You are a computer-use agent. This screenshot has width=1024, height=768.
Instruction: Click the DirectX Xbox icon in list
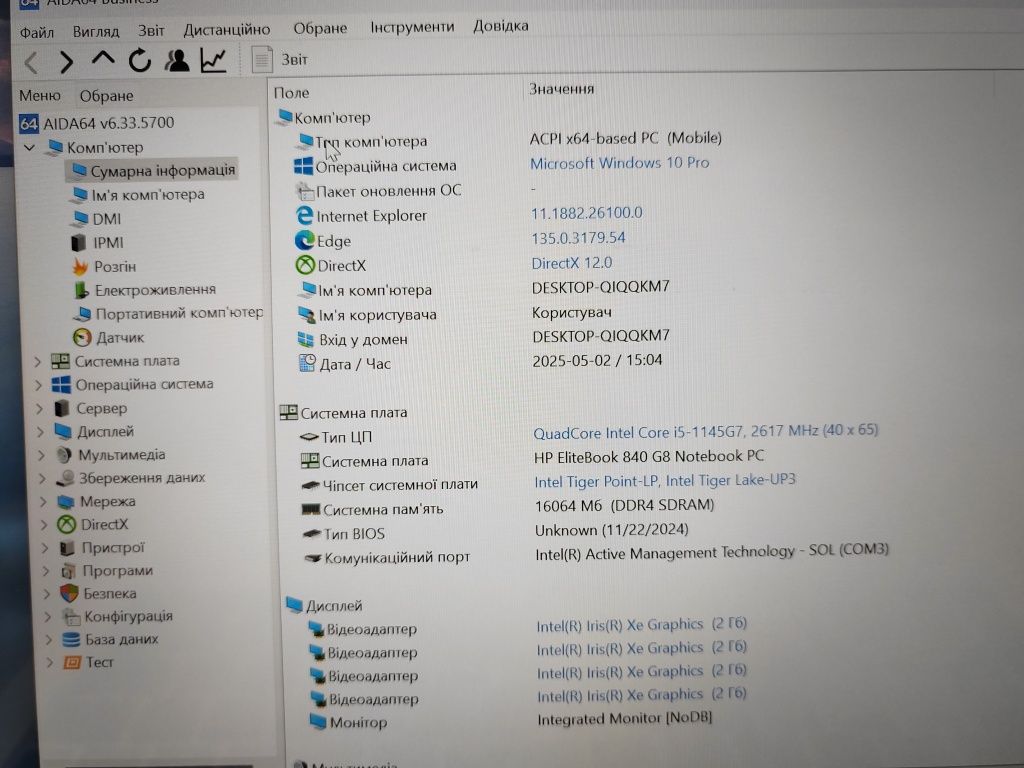point(305,265)
